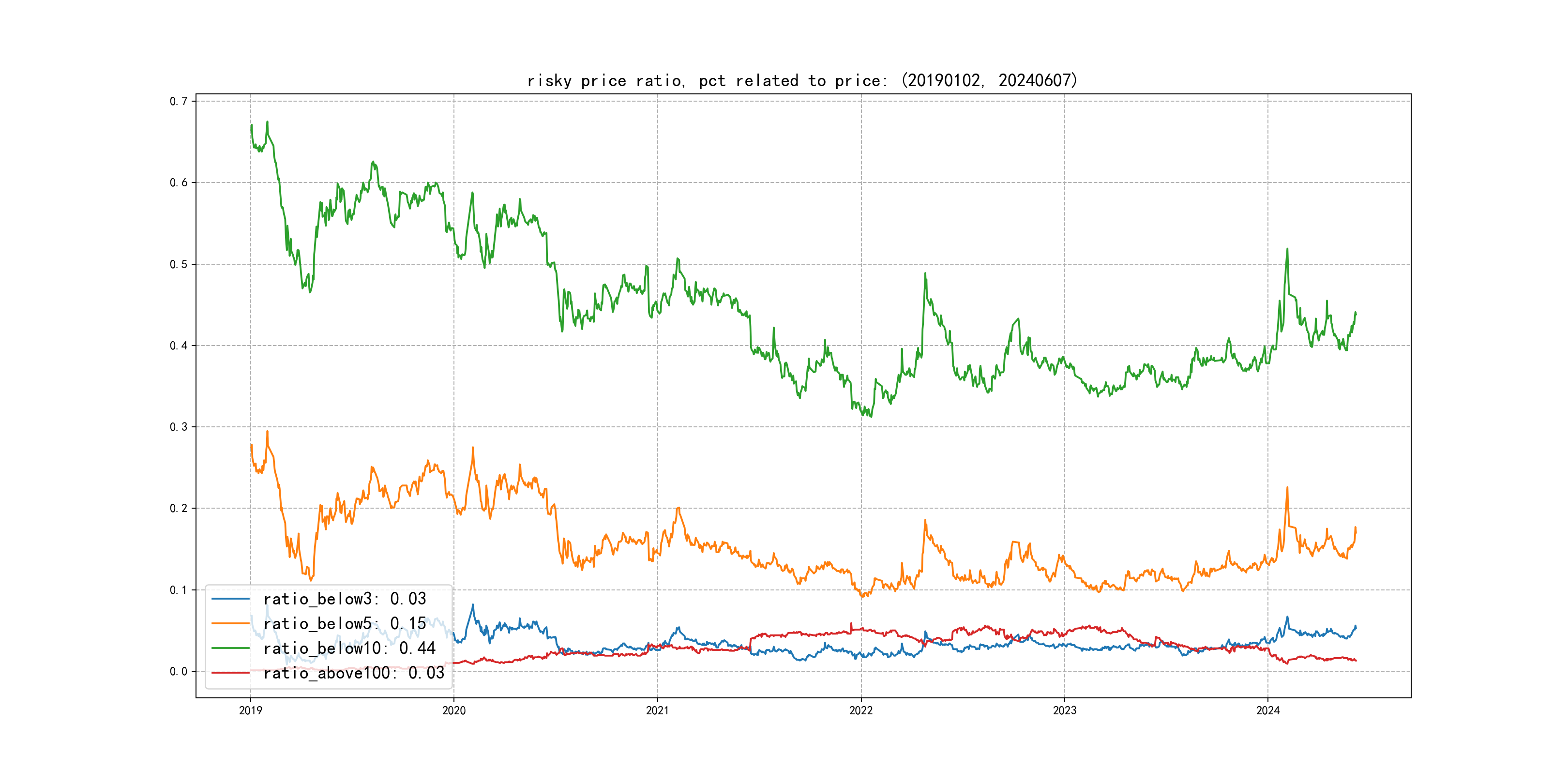Image resolution: width=1568 pixels, height=784 pixels.
Task: Click the green line's early-2024 peak
Action: click(x=1287, y=250)
